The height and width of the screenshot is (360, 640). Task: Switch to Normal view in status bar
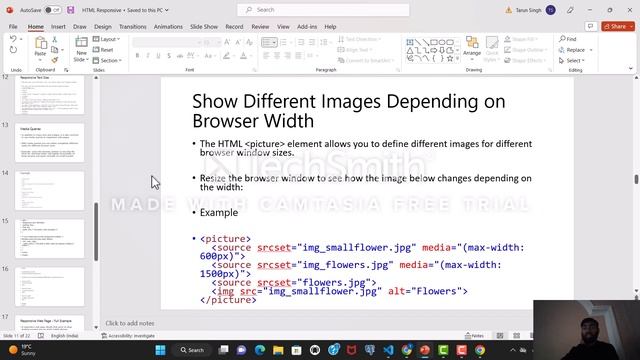point(500,336)
